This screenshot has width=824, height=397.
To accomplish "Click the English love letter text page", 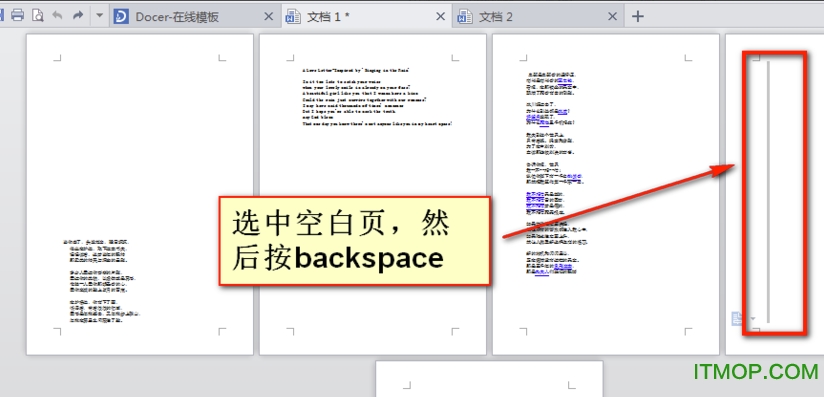I will point(373,195).
